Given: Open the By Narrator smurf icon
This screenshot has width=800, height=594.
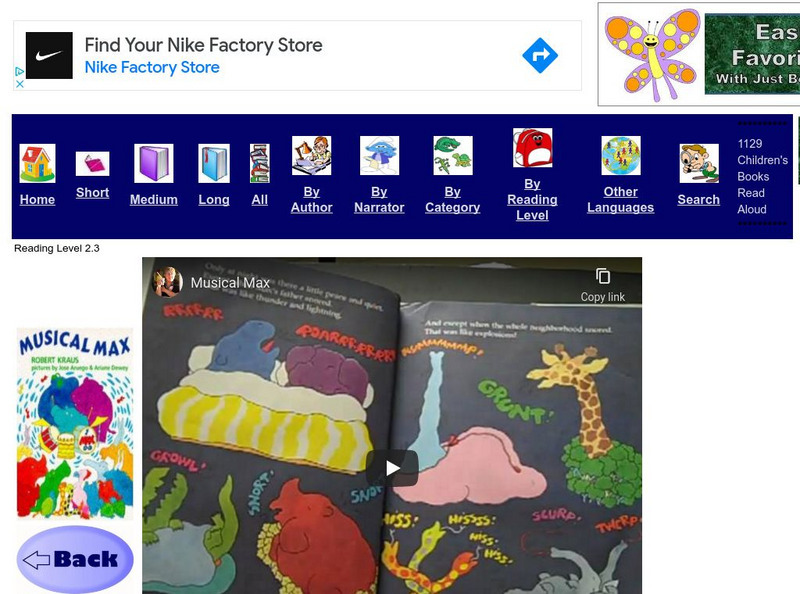Looking at the screenshot, I should click(x=379, y=156).
